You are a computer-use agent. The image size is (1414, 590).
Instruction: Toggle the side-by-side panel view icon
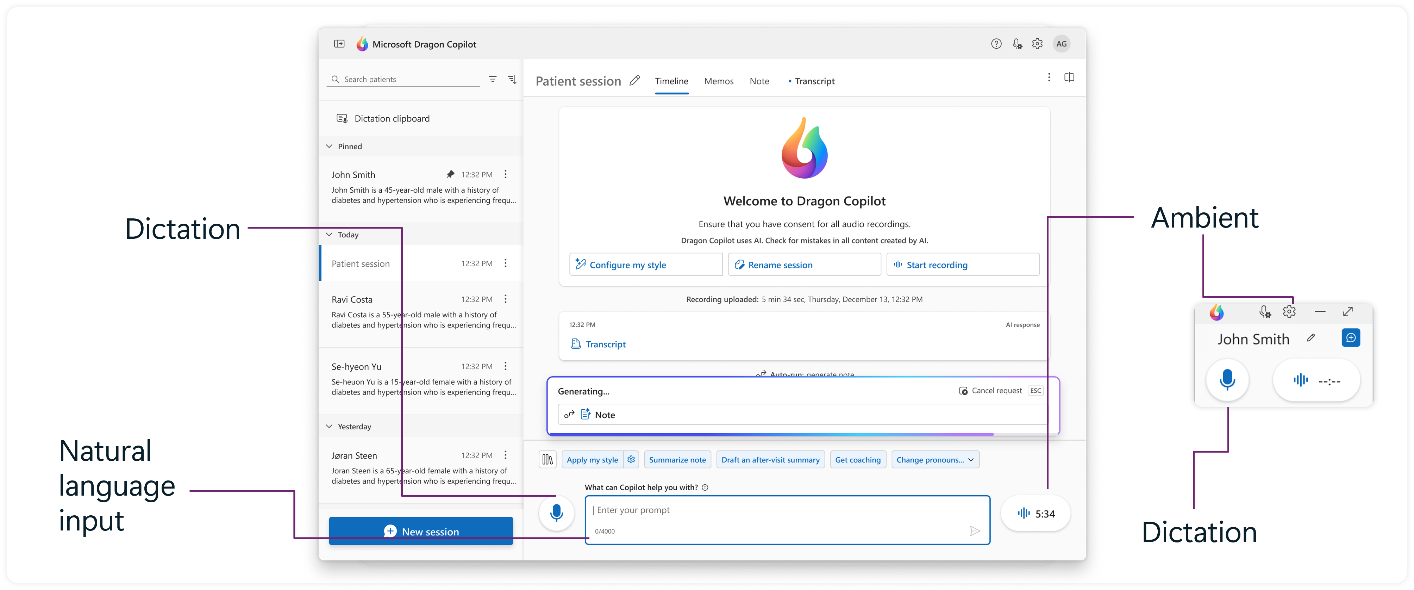pos(1069,78)
